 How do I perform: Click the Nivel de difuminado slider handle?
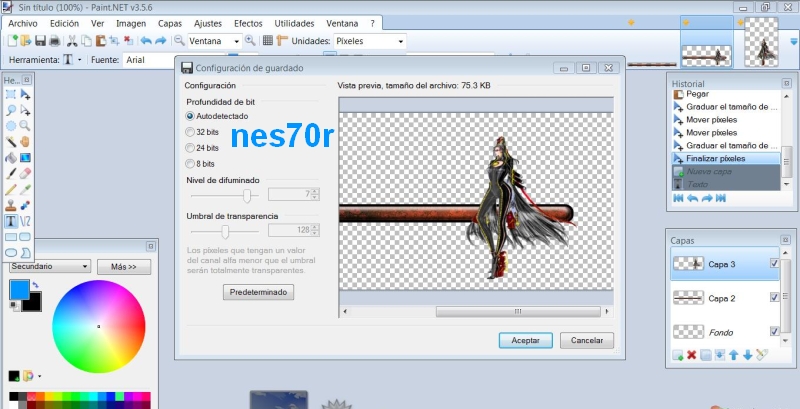pyautogui.click(x=247, y=195)
